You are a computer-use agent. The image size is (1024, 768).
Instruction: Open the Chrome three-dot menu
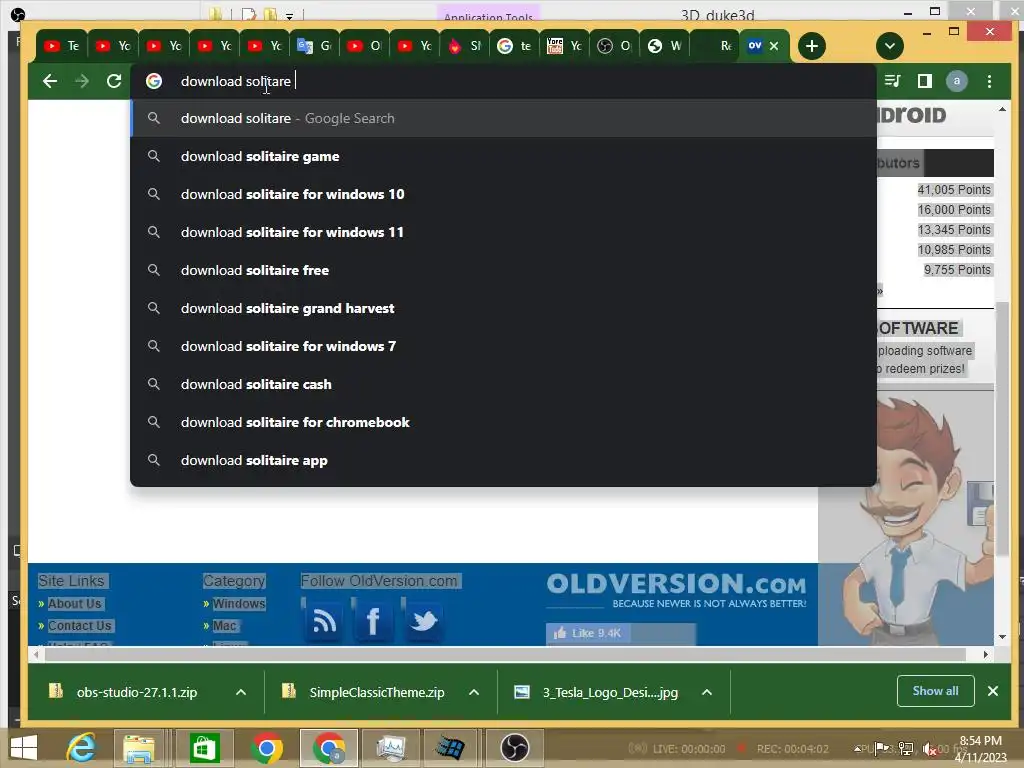pos(989,81)
